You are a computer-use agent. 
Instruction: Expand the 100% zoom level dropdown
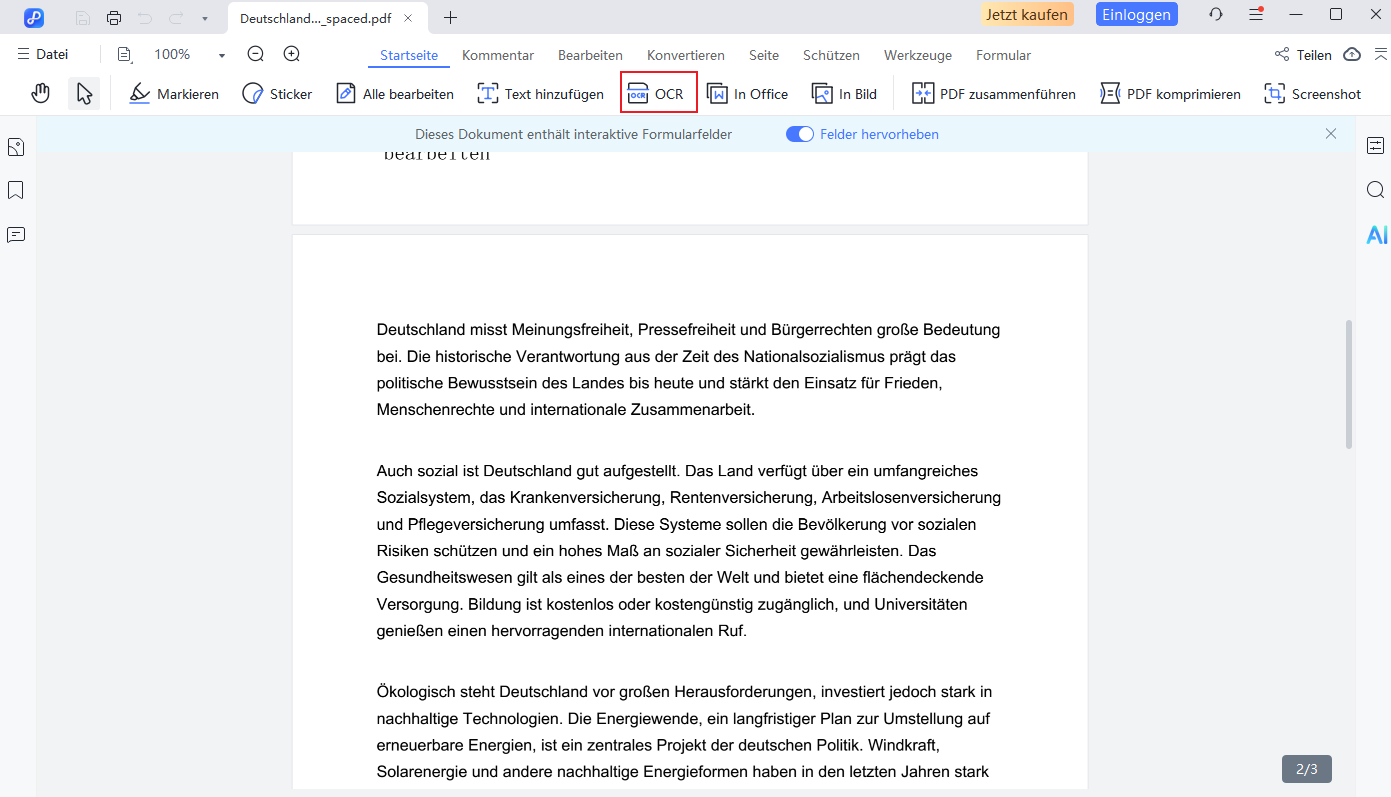click(x=222, y=56)
